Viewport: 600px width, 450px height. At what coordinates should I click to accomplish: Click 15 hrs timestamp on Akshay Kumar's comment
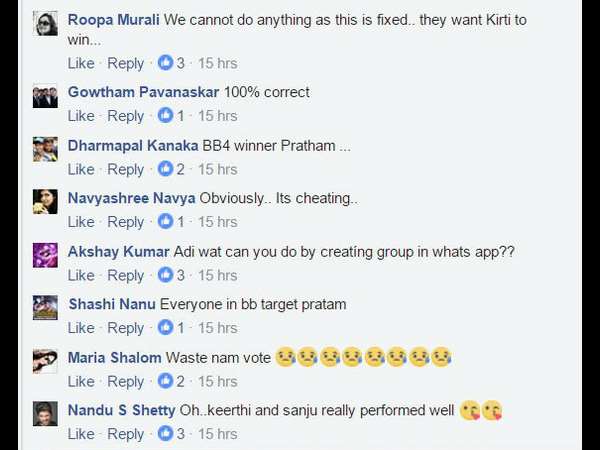pos(217,275)
